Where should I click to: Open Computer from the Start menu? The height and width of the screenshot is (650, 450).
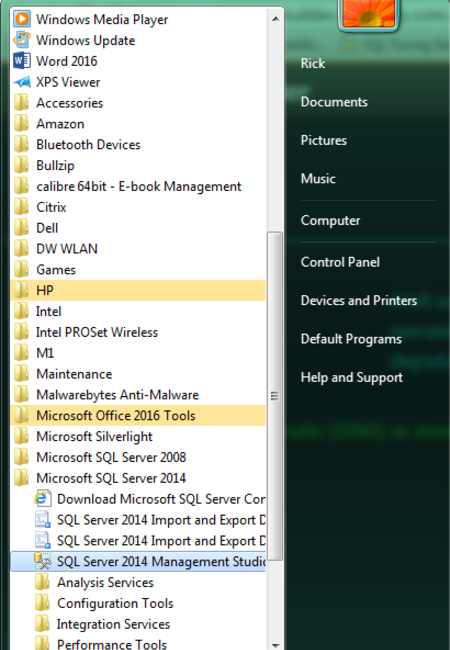pyautogui.click(x=330, y=221)
